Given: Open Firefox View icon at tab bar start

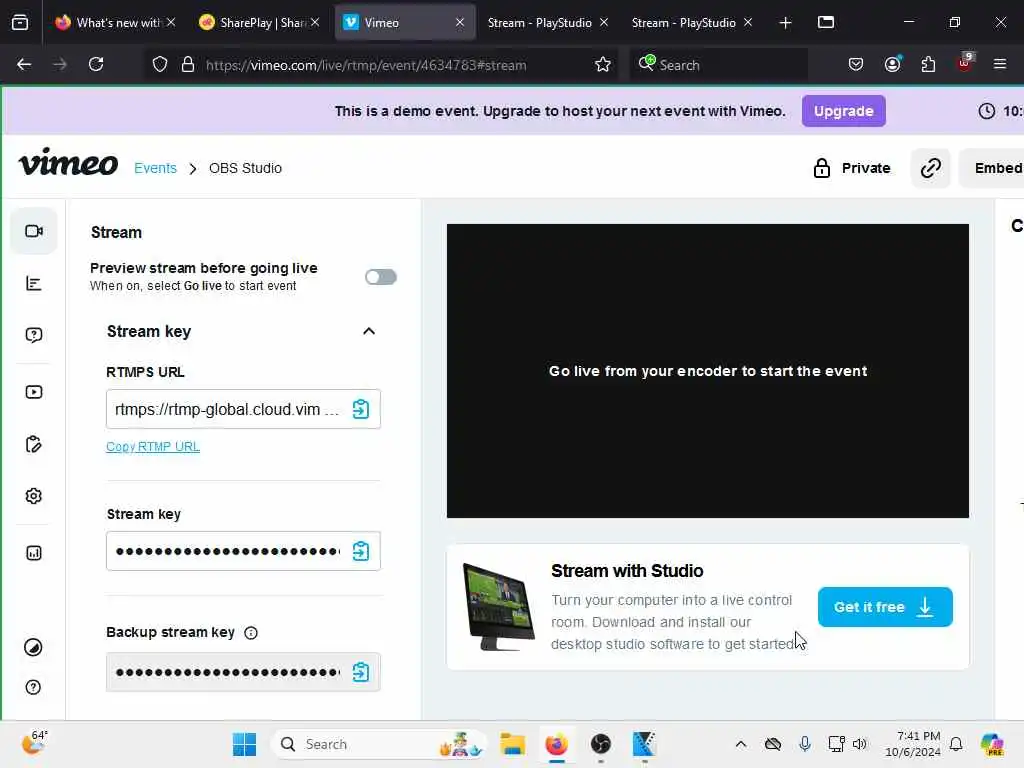Looking at the screenshot, I should click(20, 22).
